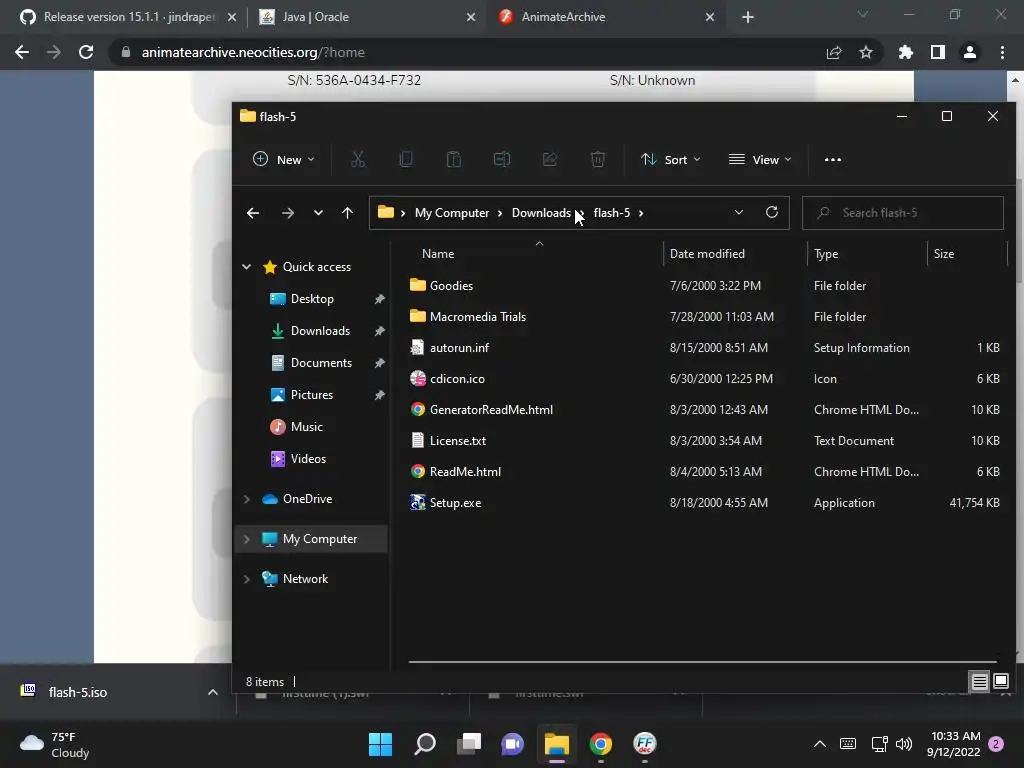Click My Computer in breadcrumb path
Image resolution: width=1024 pixels, height=768 pixels.
point(452,213)
